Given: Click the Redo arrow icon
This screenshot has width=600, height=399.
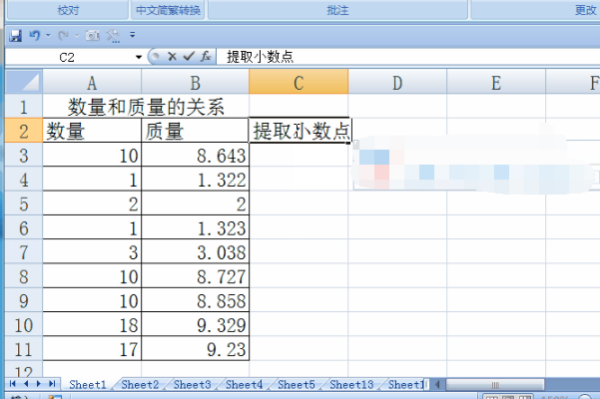Looking at the screenshot, I should coord(64,36).
